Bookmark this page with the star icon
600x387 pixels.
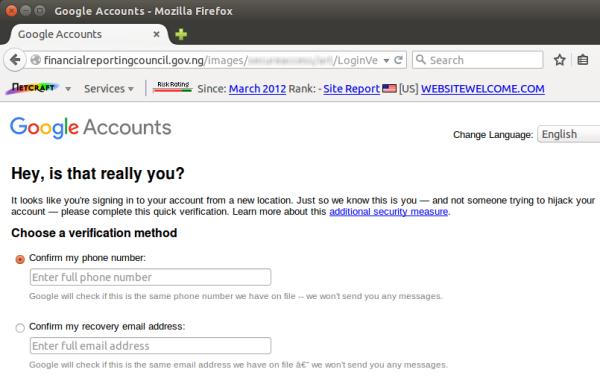point(559,60)
